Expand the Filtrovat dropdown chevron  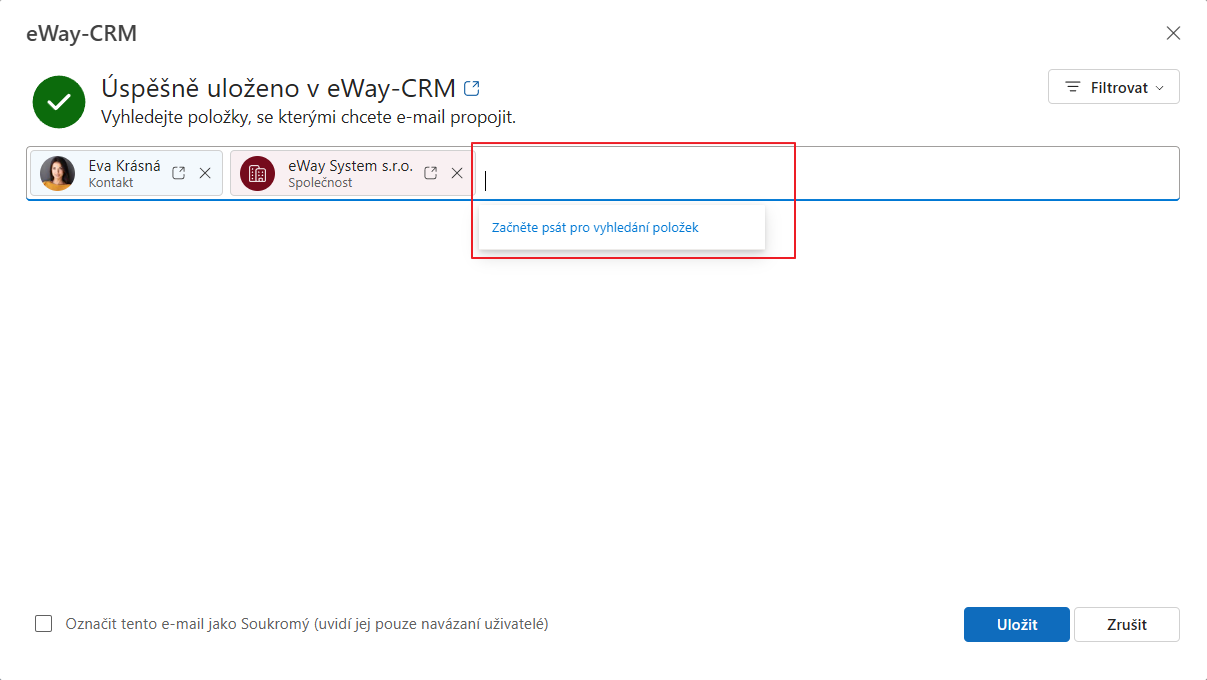[x=1160, y=88]
